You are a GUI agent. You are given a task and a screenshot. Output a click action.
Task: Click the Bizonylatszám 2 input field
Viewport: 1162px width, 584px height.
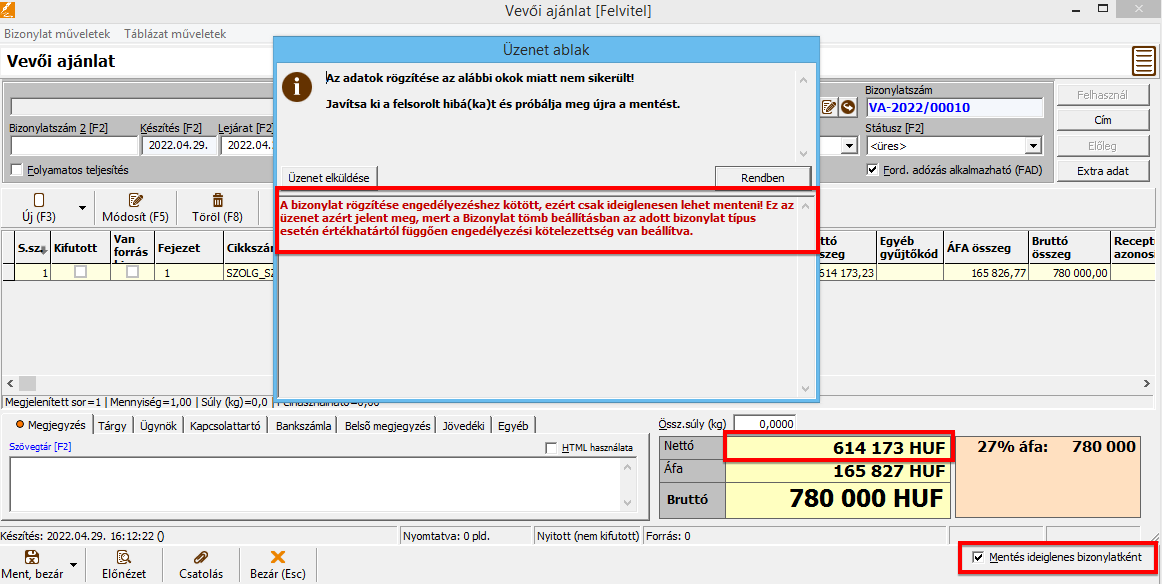point(72,146)
